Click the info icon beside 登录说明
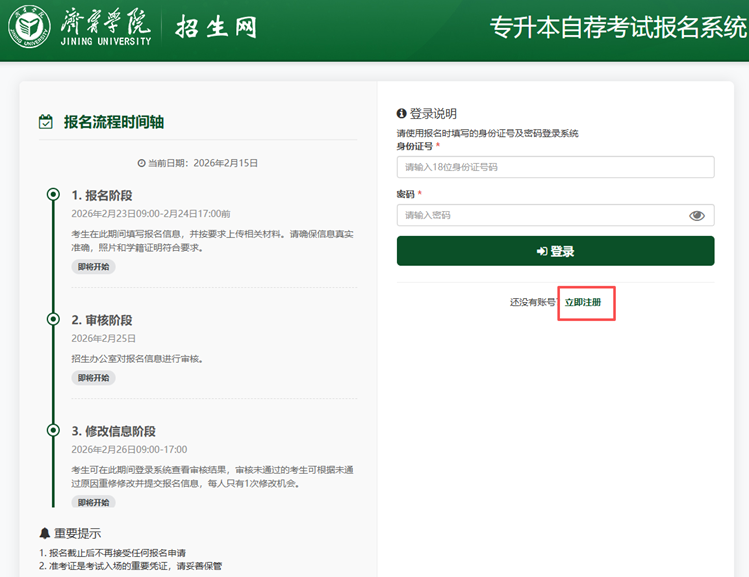Image resolution: width=749 pixels, height=577 pixels. (x=402, y=114)
